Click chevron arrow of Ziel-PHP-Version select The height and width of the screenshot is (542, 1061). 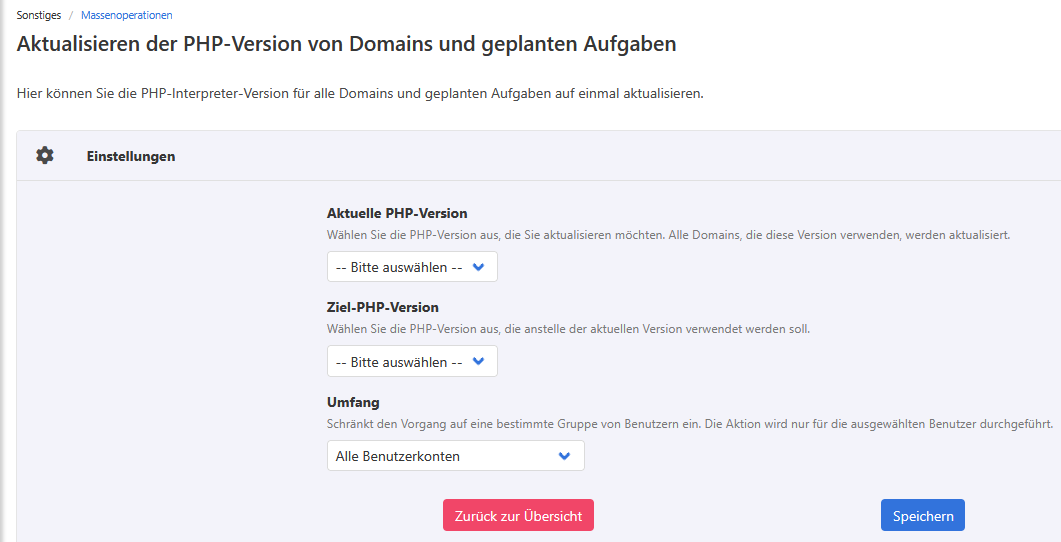point(478,362)
